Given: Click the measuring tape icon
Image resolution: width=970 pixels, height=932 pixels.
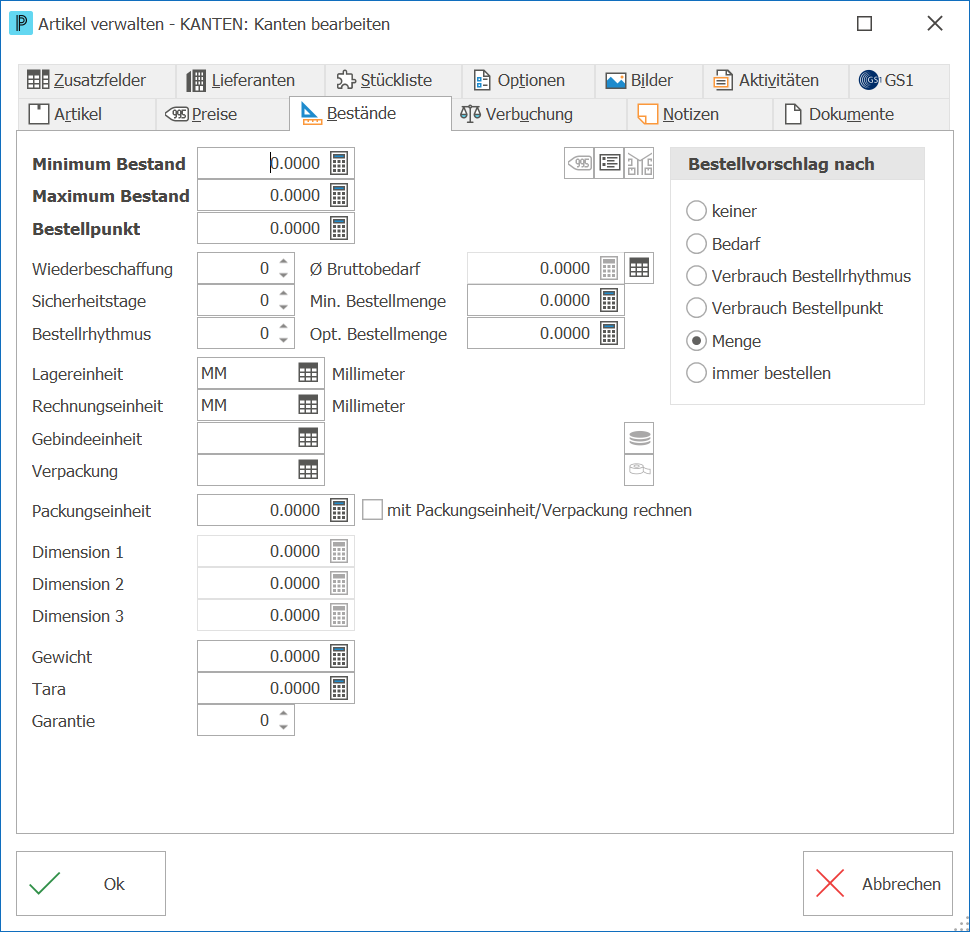Looking at the screenshot, I should 639,470.
